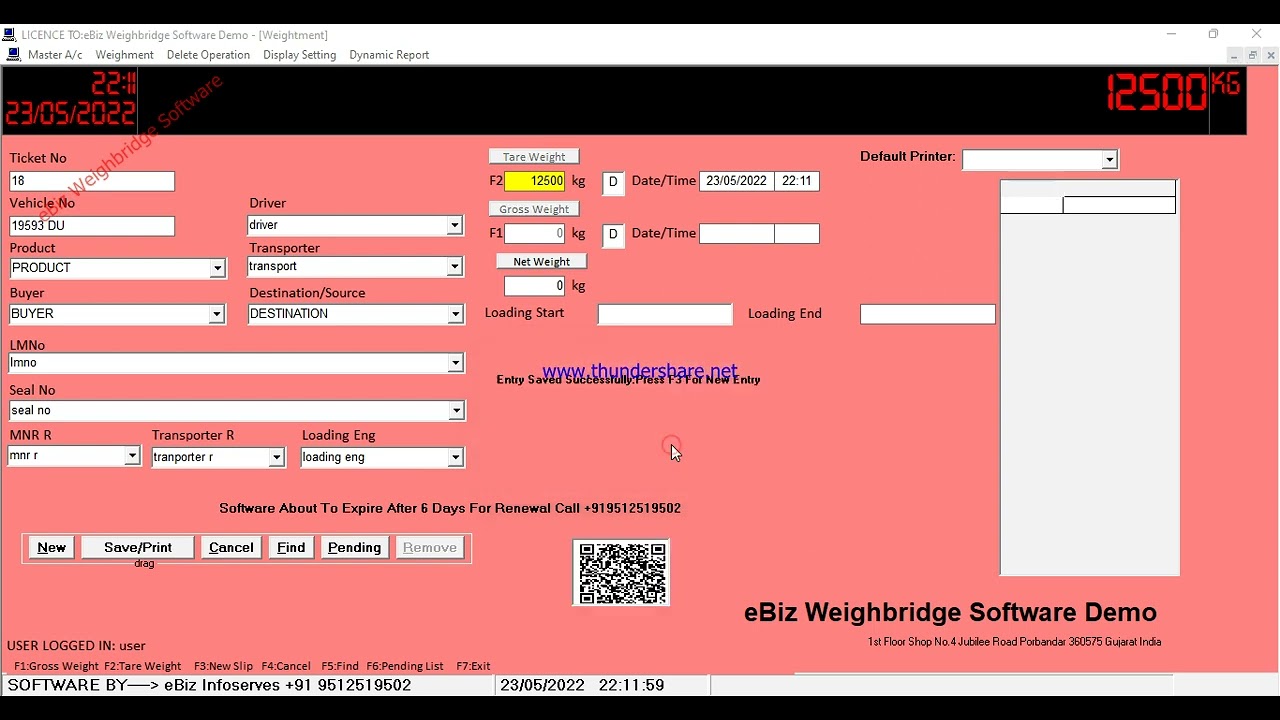
Task: Open the Default Printer dropdown
Action: coord(1109,160)
